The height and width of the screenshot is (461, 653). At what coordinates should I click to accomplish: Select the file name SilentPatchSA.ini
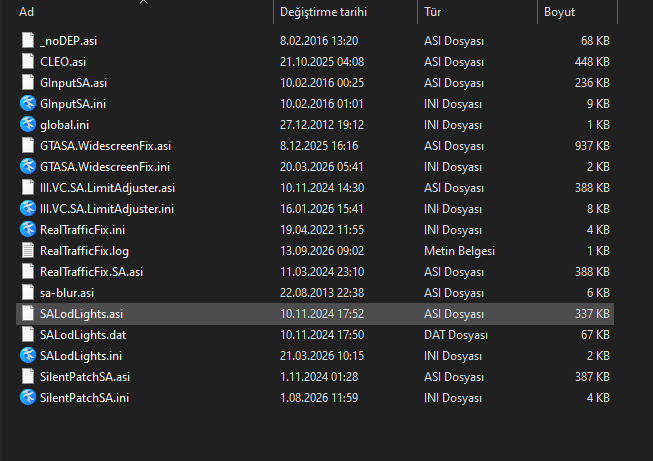(x=85, y=398)
